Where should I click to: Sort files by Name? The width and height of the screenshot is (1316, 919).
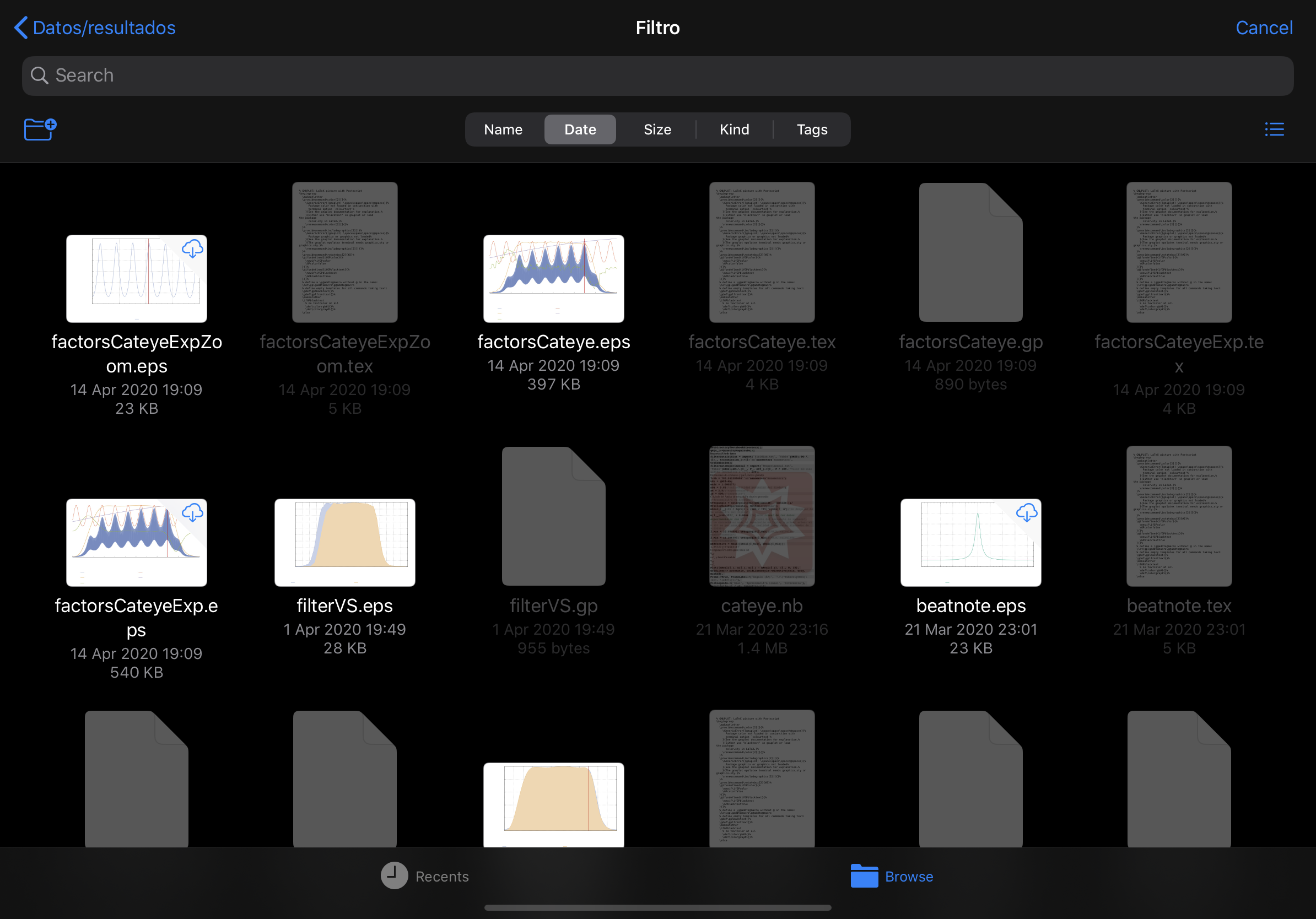point(503,129)
